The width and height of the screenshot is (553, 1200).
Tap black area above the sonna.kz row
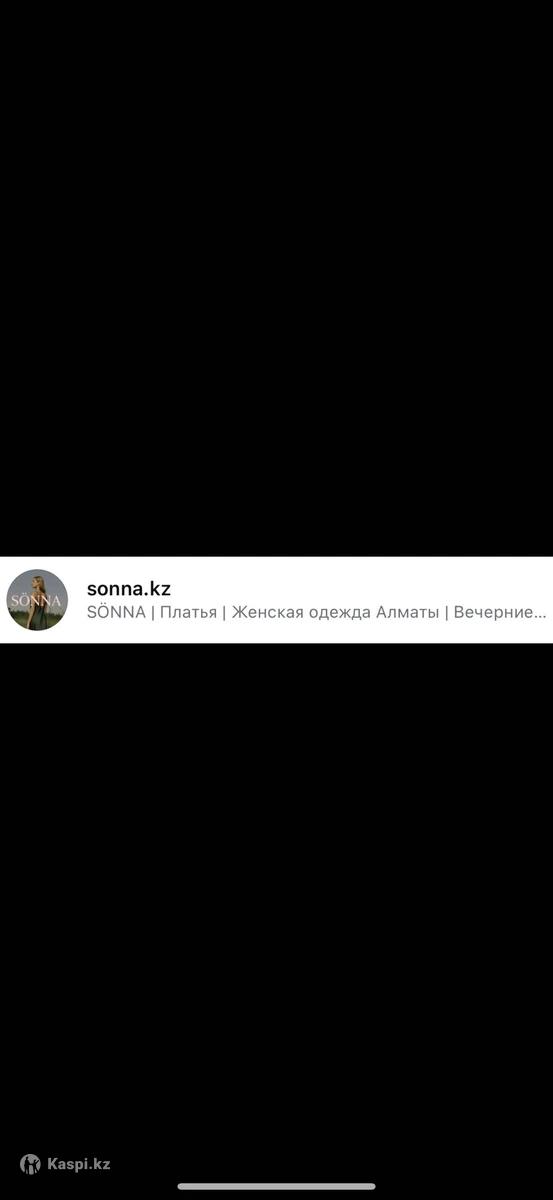pos(276,278)
